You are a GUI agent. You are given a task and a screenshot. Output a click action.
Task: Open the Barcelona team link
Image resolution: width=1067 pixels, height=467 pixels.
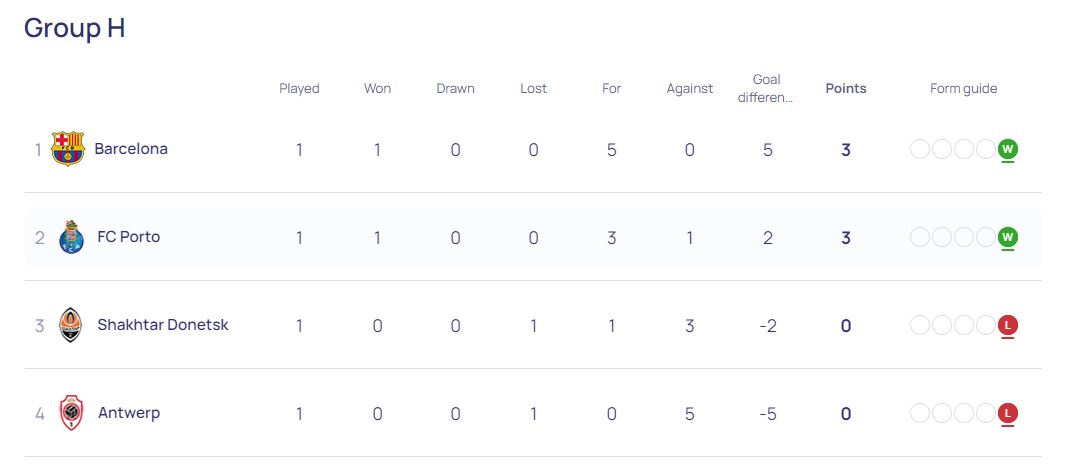tap(131, 148)
